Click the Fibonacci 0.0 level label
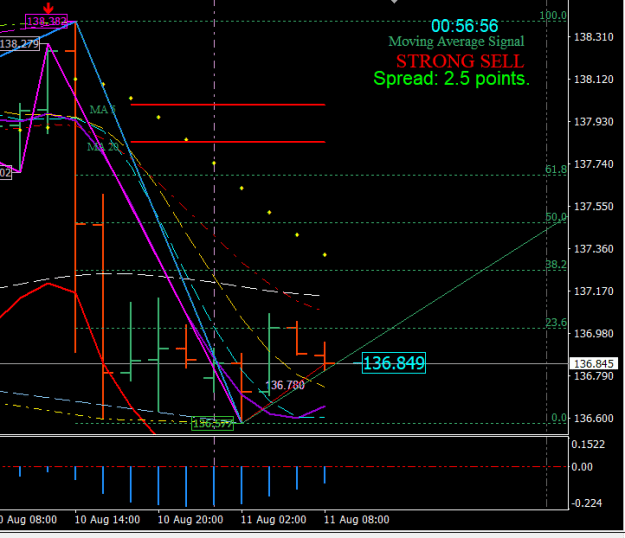The image size is (625, 538). (559, 418)
